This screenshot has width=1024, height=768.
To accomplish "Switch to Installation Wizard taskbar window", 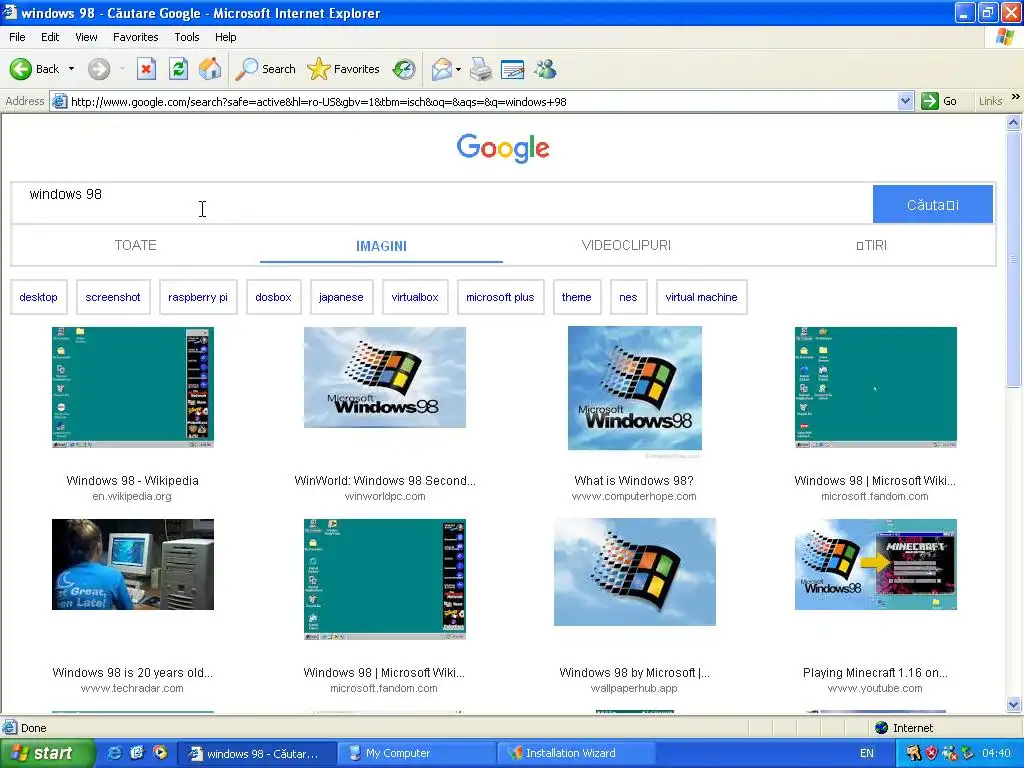I will (577, 753).
